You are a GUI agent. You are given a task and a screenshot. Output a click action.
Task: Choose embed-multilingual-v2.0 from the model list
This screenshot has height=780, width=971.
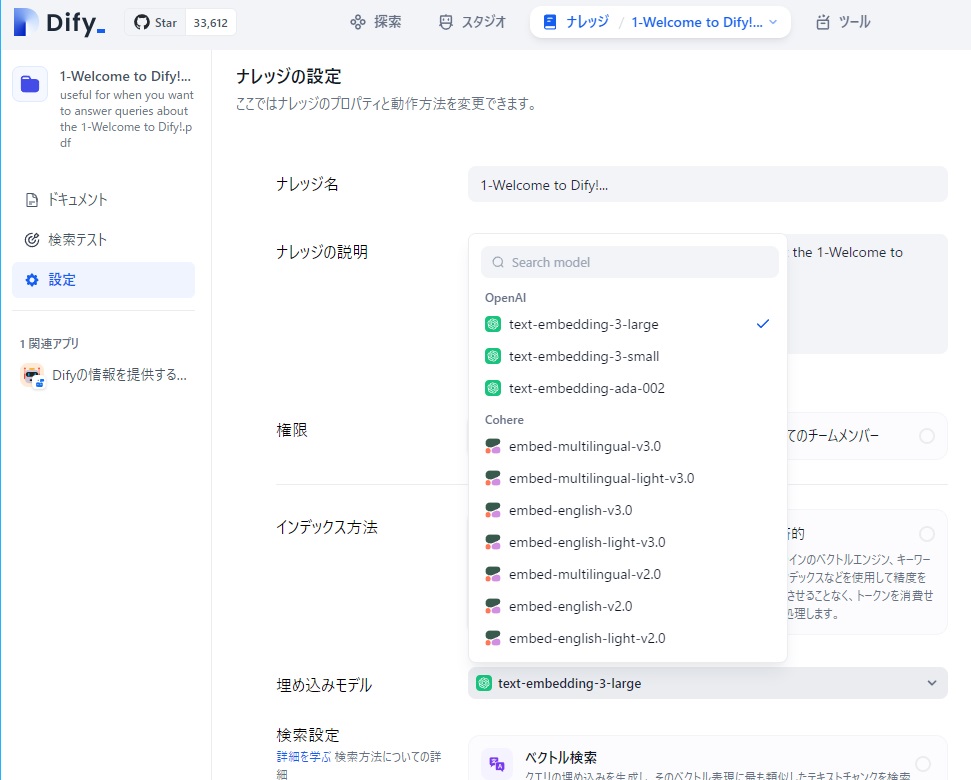click(x=628, y=574)
